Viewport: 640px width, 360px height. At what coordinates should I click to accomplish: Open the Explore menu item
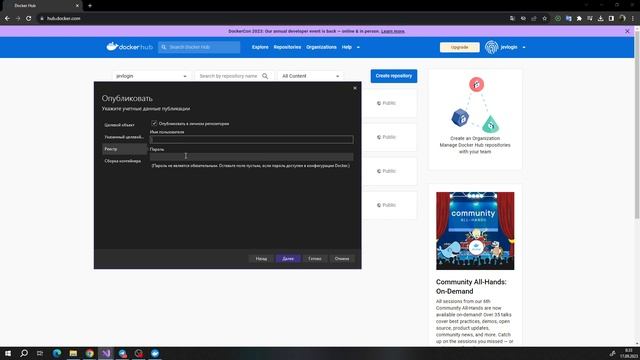coord(260,47)
